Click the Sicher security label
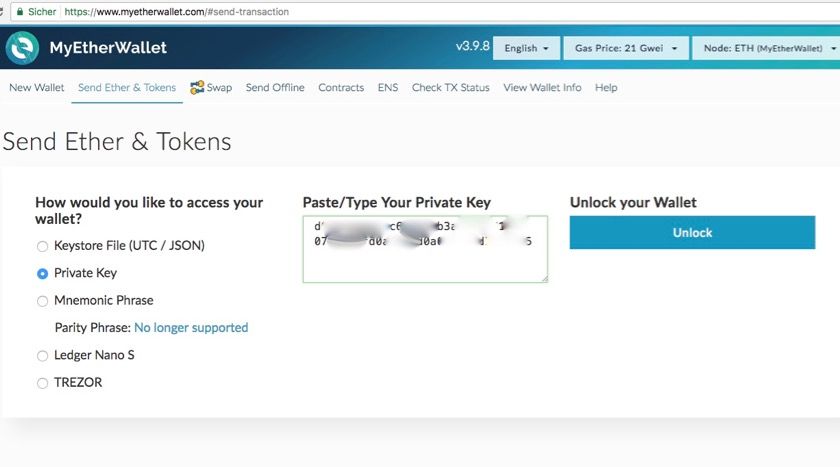 pos(42,12)
